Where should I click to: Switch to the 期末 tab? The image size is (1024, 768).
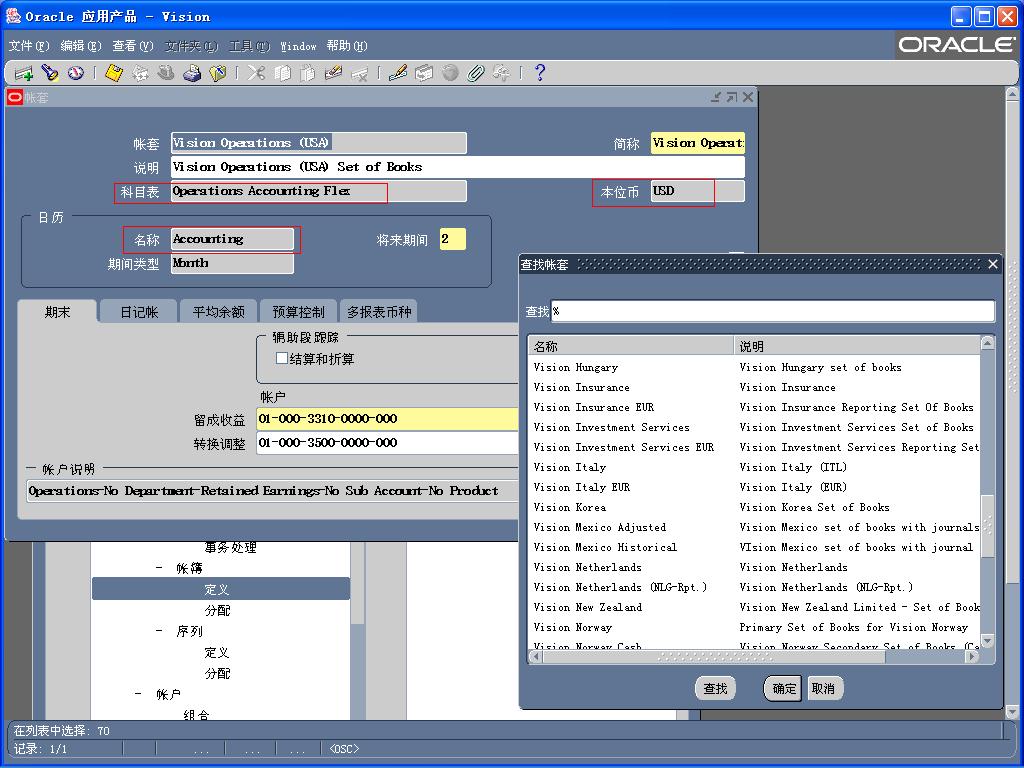57,312
